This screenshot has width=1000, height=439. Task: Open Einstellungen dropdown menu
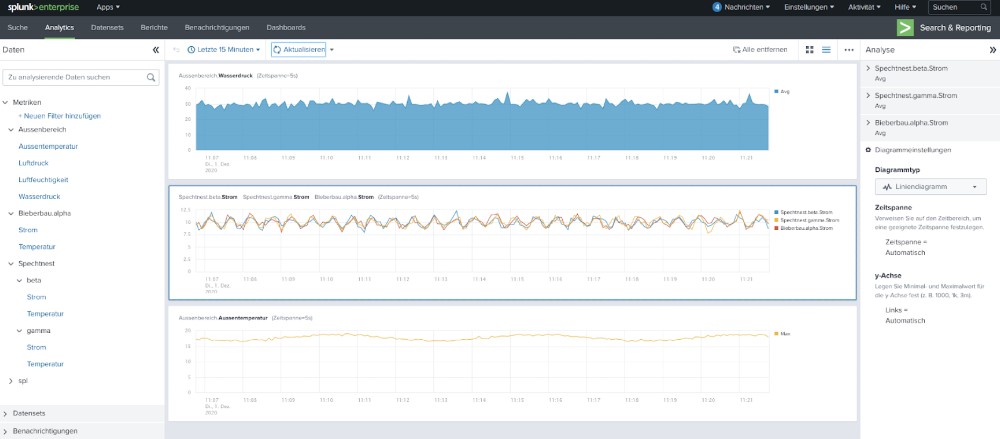click(x=809, y=7)
